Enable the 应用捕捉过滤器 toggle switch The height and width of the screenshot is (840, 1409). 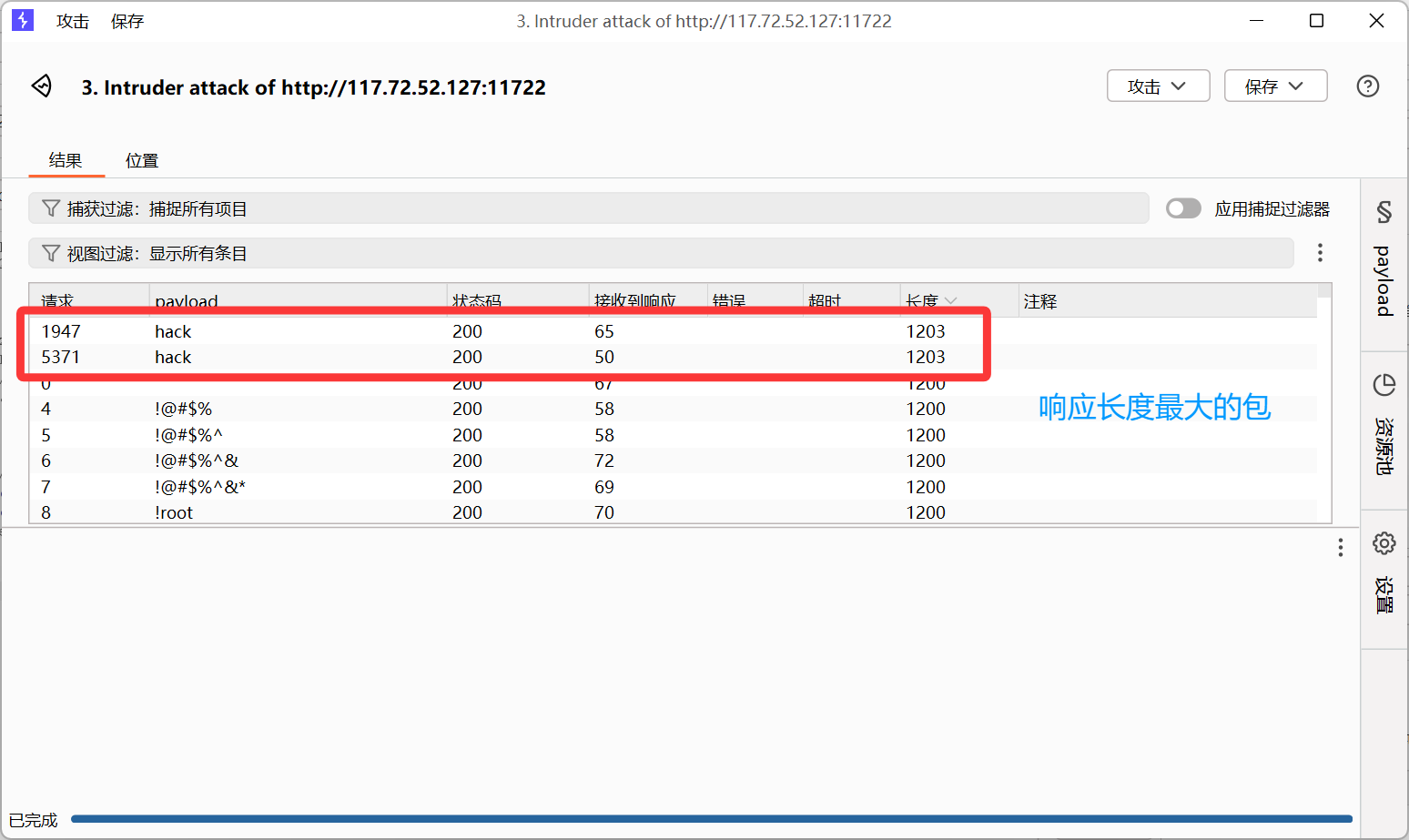1183,207
